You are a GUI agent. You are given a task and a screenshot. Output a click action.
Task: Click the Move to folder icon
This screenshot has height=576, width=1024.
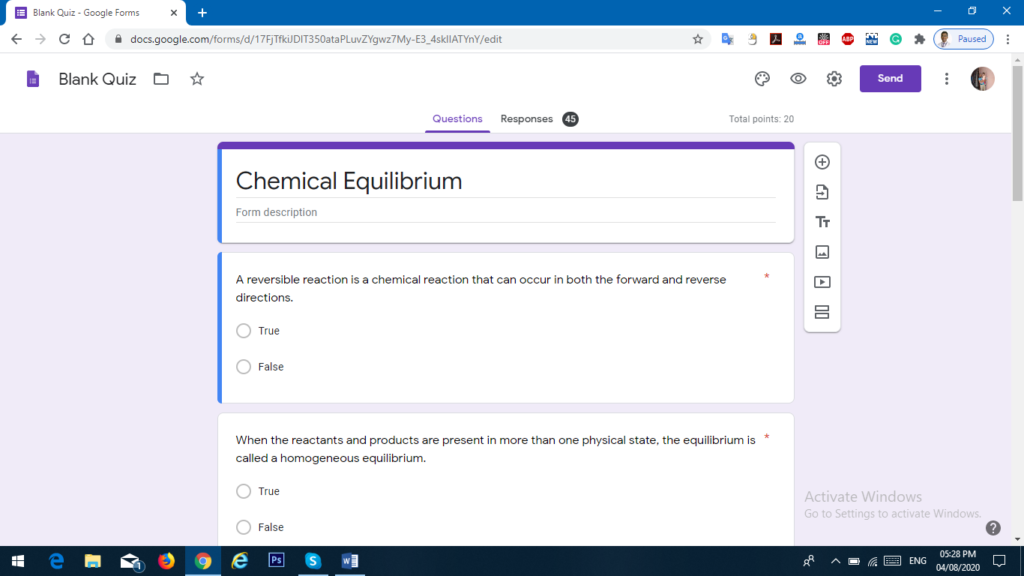pos(161,79)
